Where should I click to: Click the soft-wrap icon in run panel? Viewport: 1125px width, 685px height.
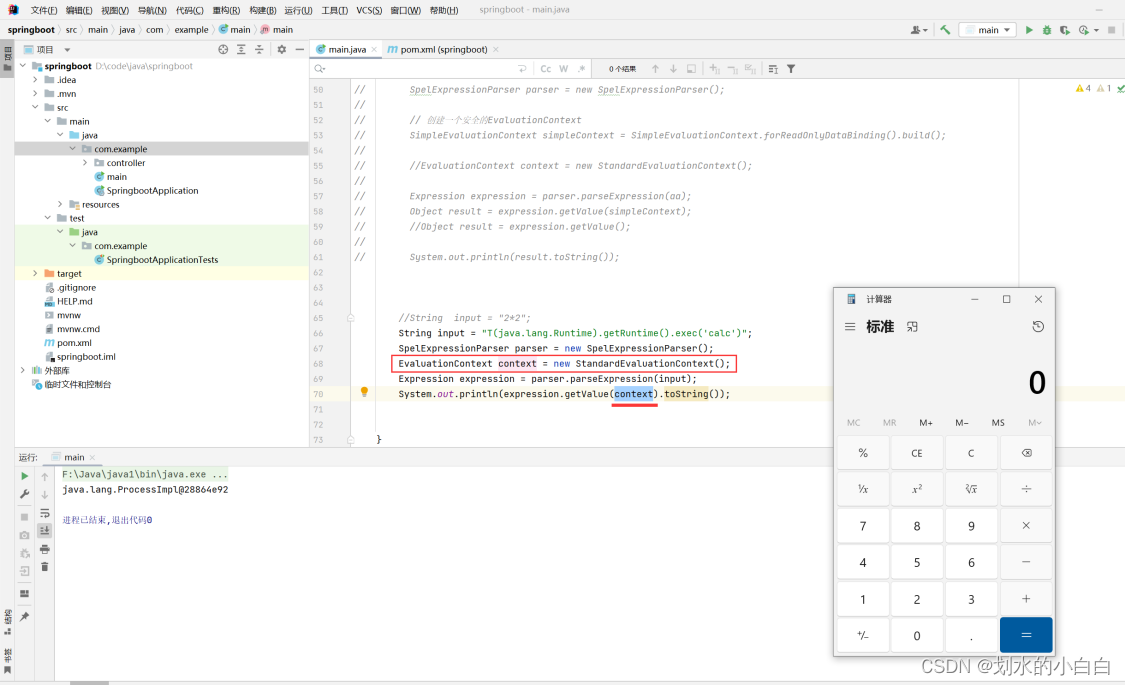pyautogui.click(x=44, y=513)
